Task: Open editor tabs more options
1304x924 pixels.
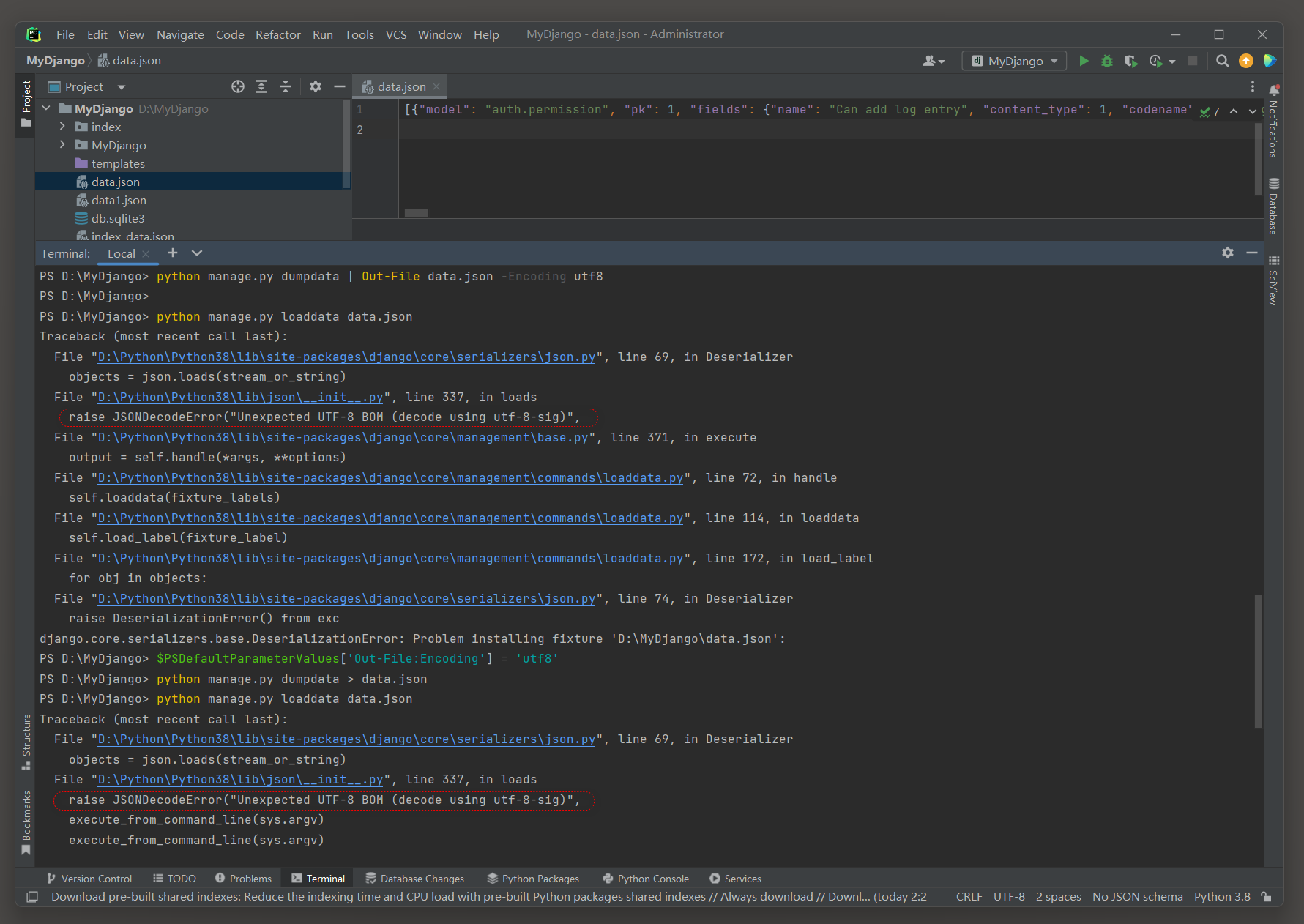Action: [x=1253, y=86]
